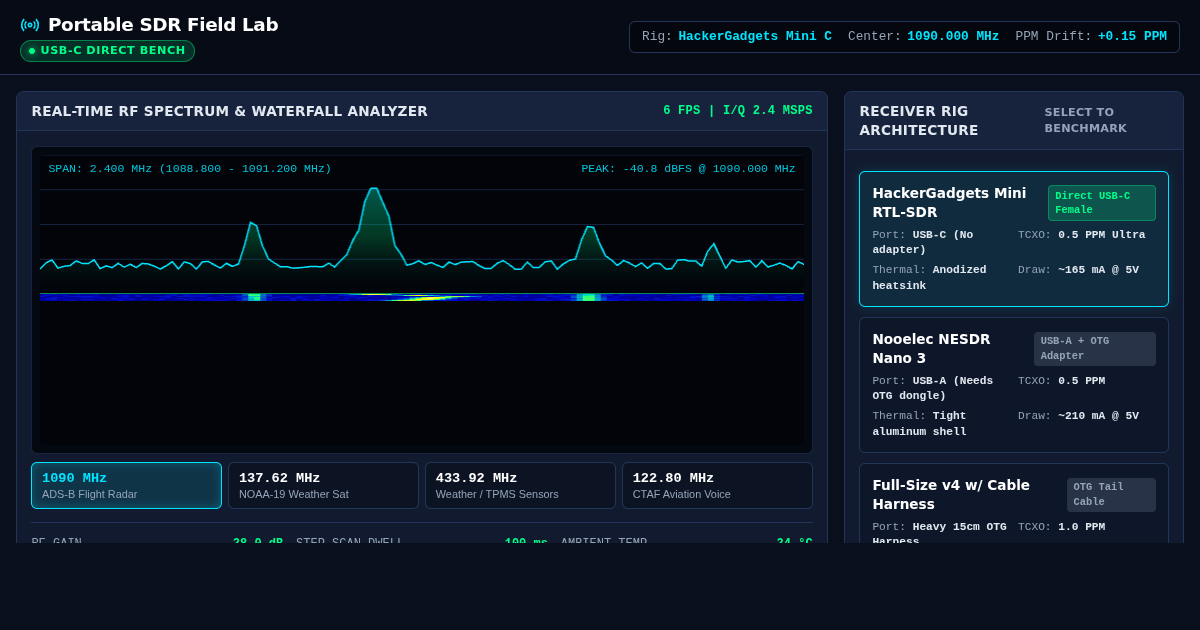Click the SPAN 2.400 MHz readout
This screenshot has height=630, width=1200.
pos(190,169)
